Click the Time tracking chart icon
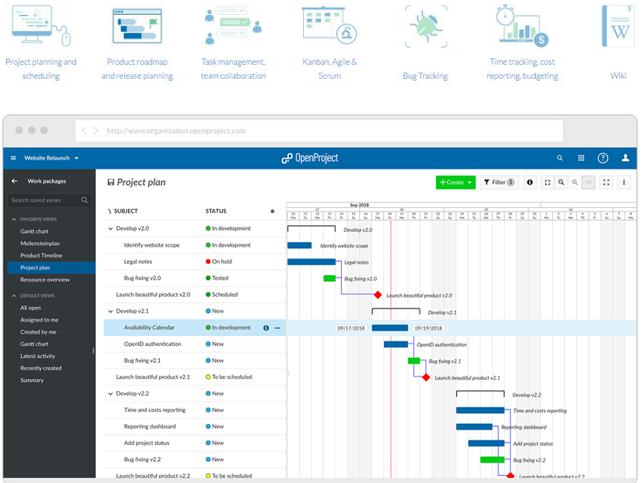Viewport: 642px width, 483px height. pos(522,25)
